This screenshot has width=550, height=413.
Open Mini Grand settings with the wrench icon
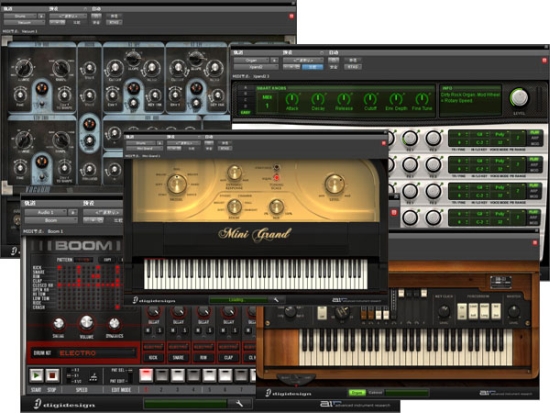point(276,300)
